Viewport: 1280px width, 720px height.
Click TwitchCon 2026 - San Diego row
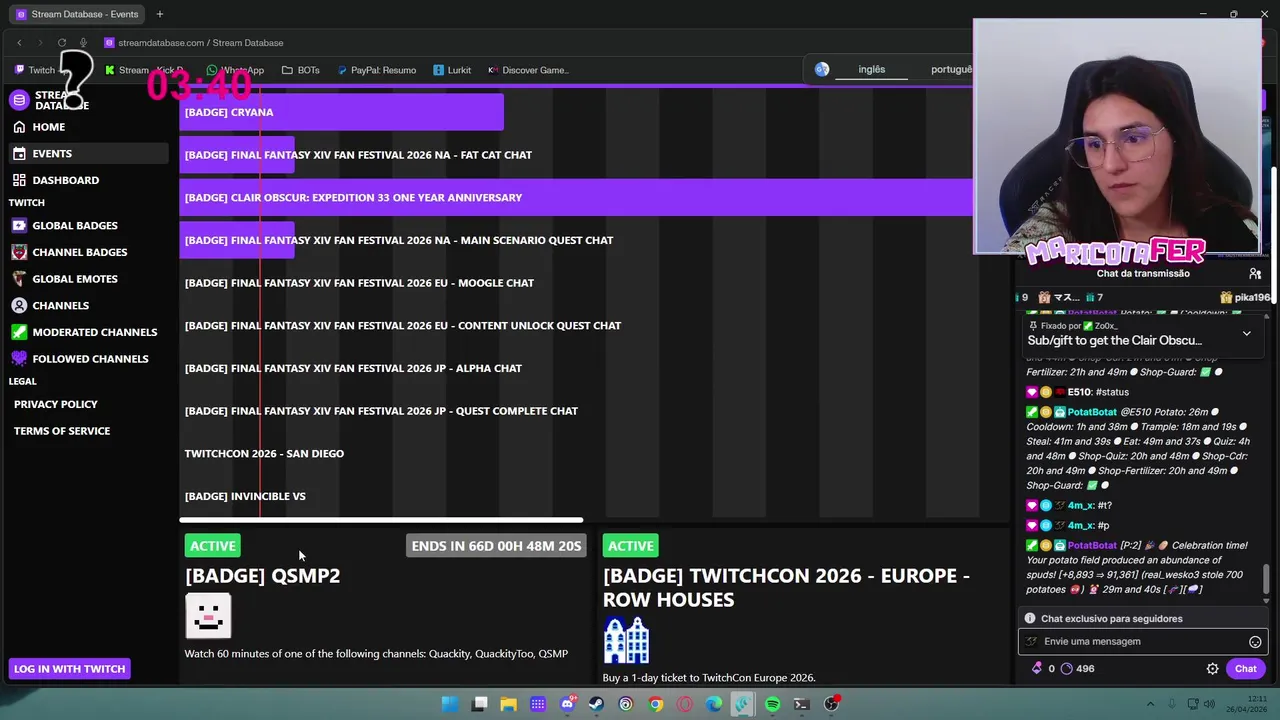tap(264, 454)
